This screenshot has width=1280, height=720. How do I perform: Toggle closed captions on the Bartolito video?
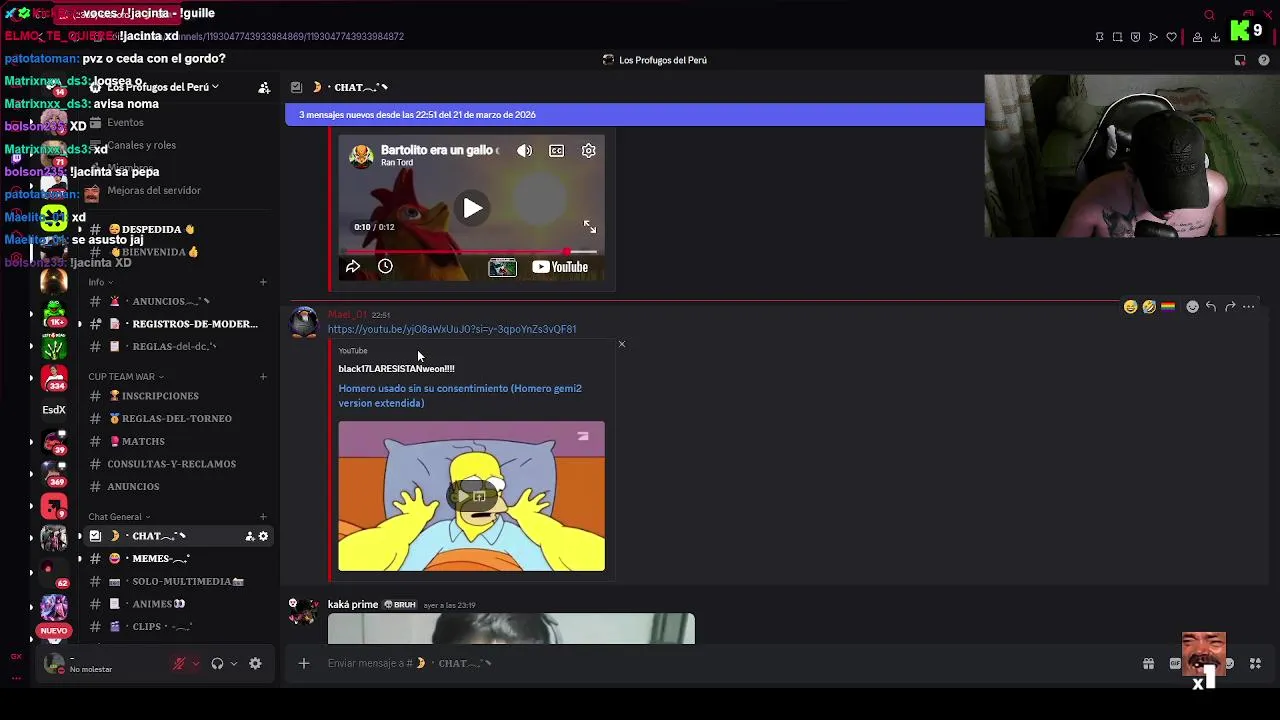click(x=557, y=151)
